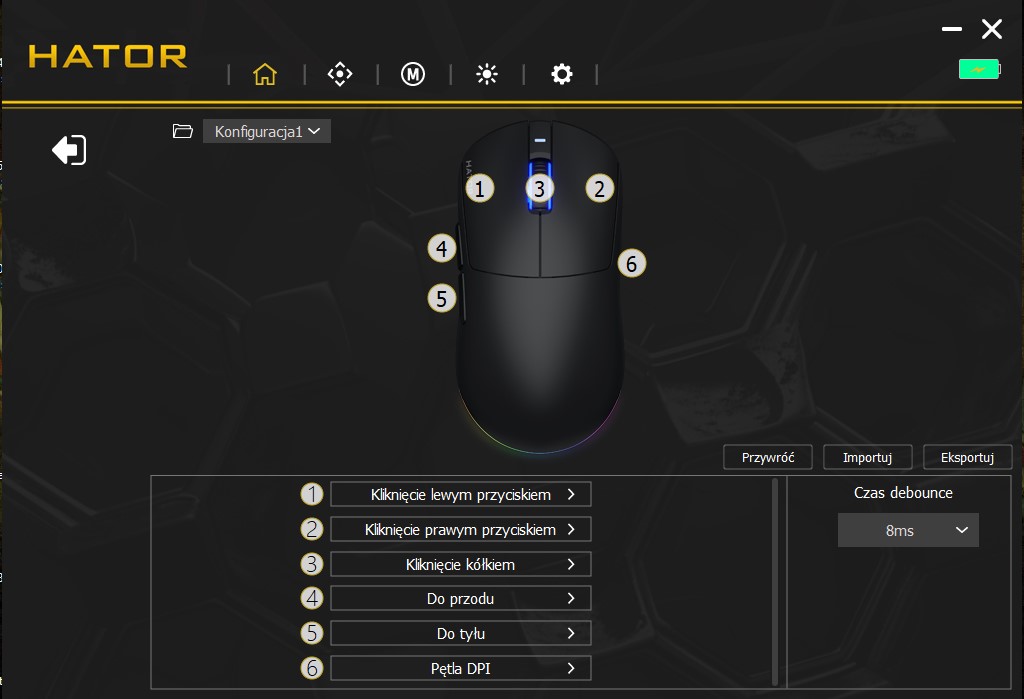Click the Przywróć button
The height and width of the screenshot is (699, 1024).
pos(768,457)
